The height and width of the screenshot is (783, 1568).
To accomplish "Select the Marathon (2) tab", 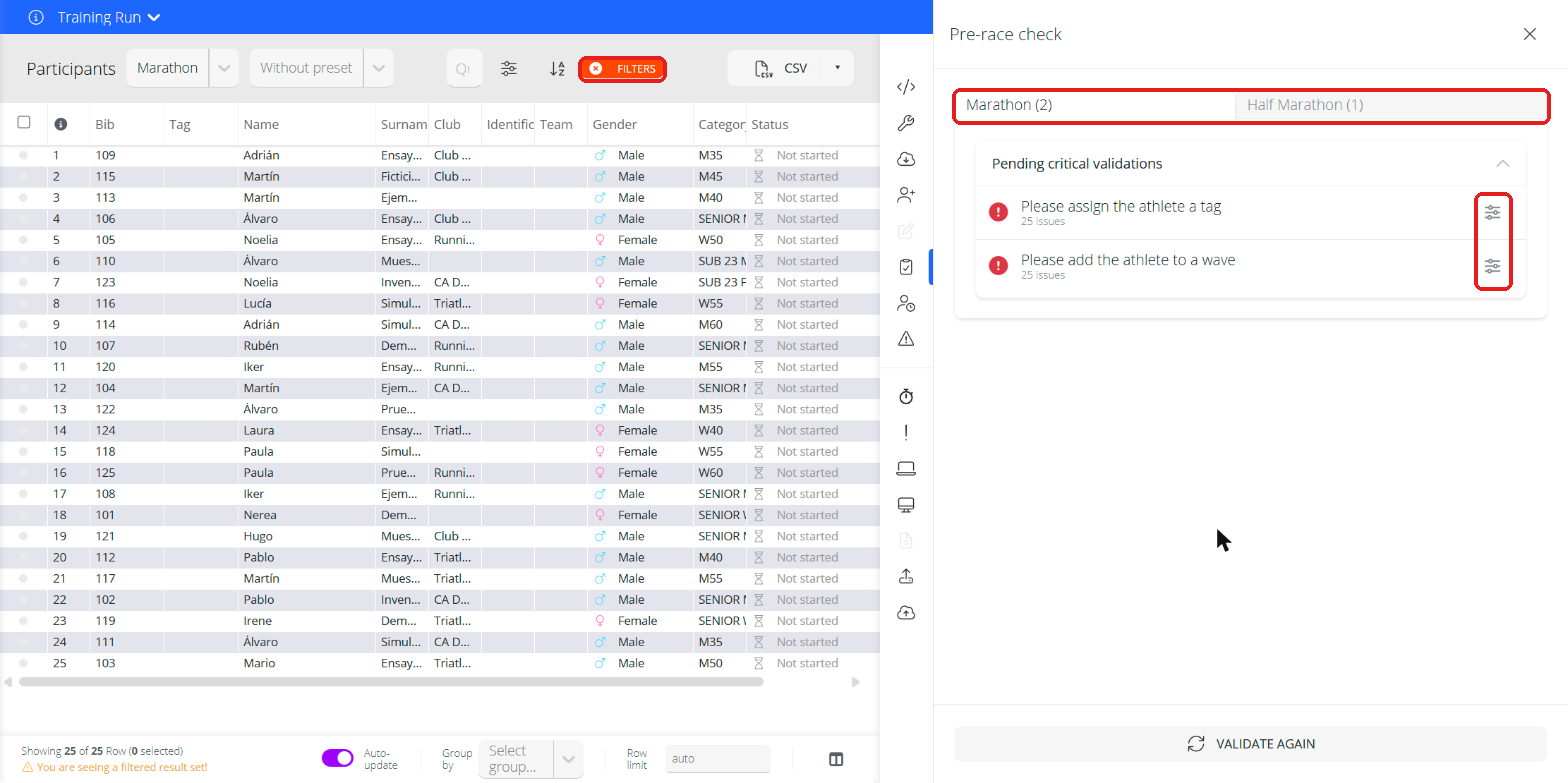I will [x=1096, y=105].
